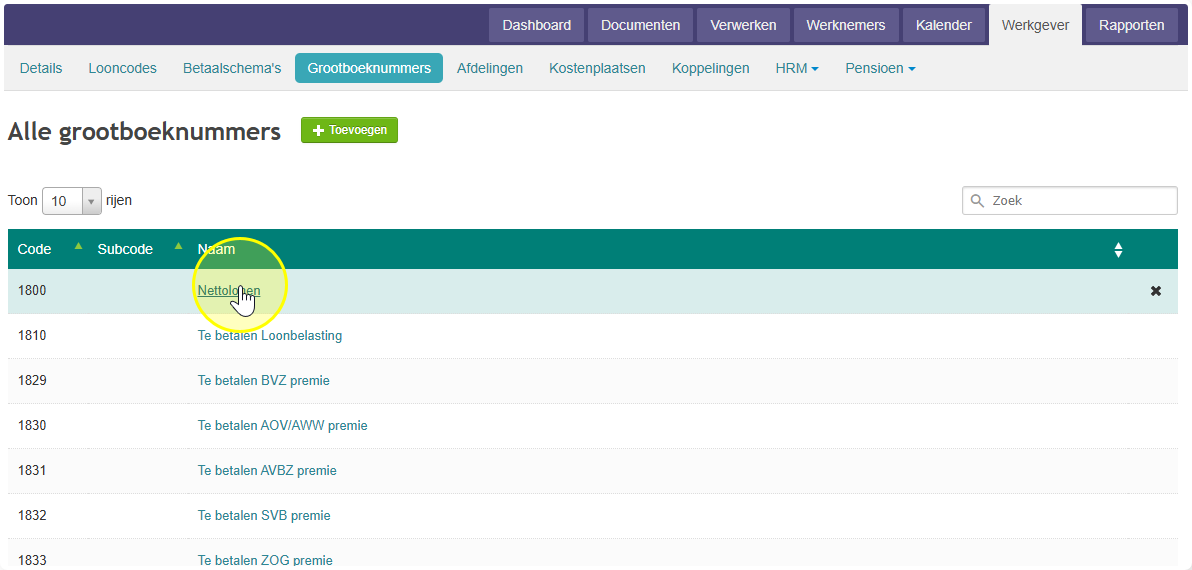The width and height of the screenshot is (1192, 570).
Task: Select the Werkgever tab
Action: [1035, 25]
